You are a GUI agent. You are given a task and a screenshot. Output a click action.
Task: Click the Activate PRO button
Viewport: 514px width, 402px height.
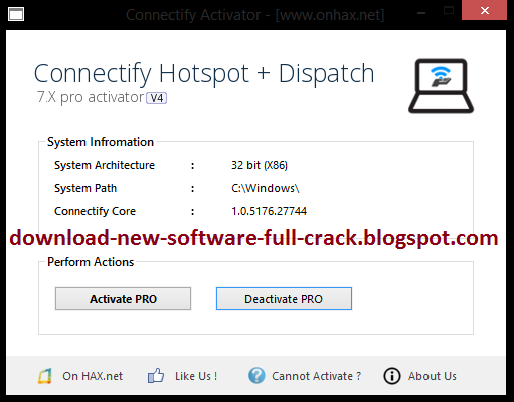(123, 299)
